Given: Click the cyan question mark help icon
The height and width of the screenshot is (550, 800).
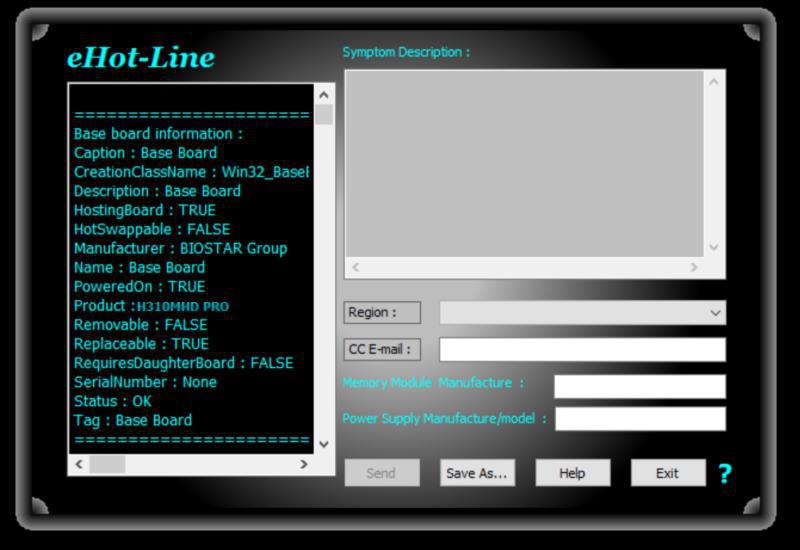Looking at the screenshot, I should pos(725,473).
